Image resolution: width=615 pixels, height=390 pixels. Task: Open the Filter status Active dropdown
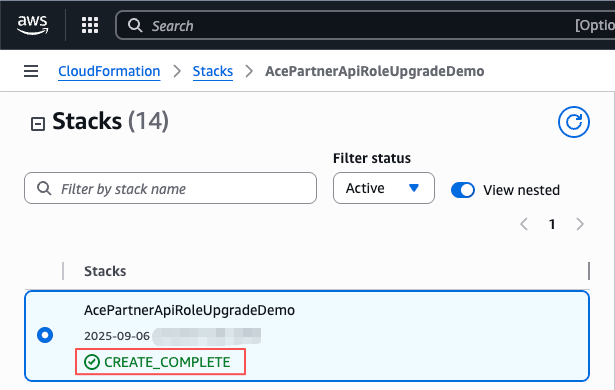point(384,188)
